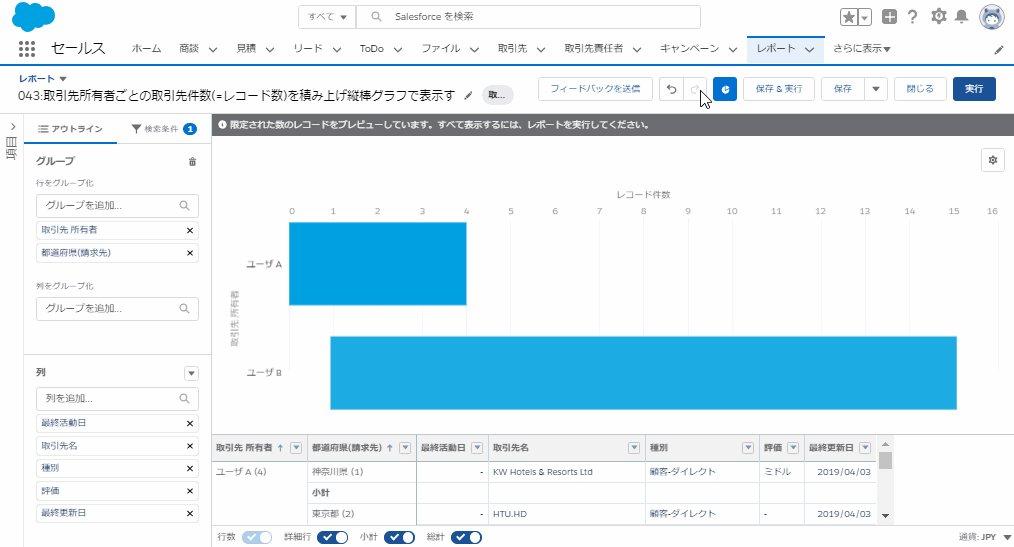The image size is (1014, 547).
Task: Open the App Launcher grid icon
Action: click(x=27, y=48)
